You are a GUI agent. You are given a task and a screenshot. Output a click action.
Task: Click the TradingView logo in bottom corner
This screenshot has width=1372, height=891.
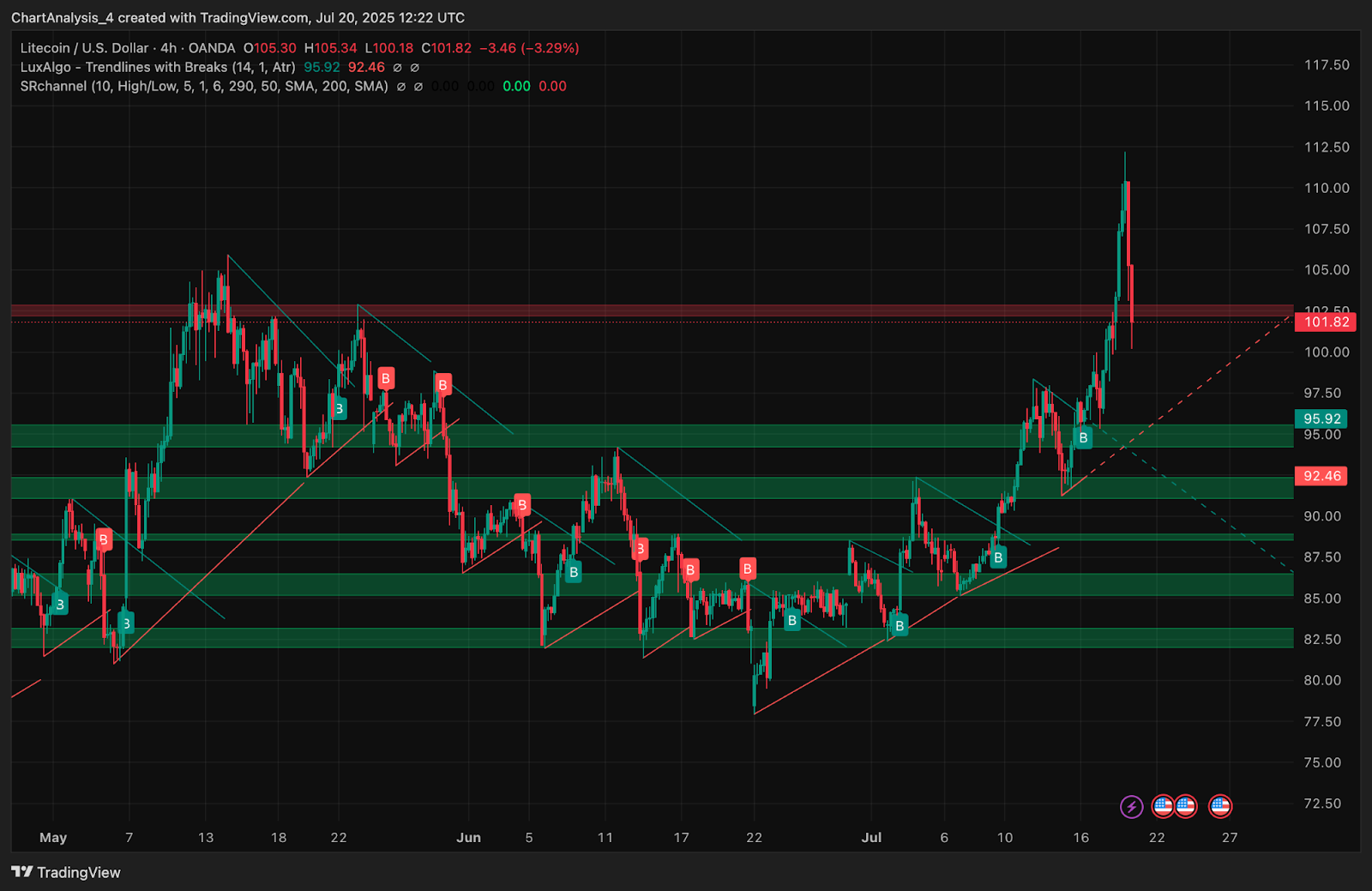click(x=66, y=872)
